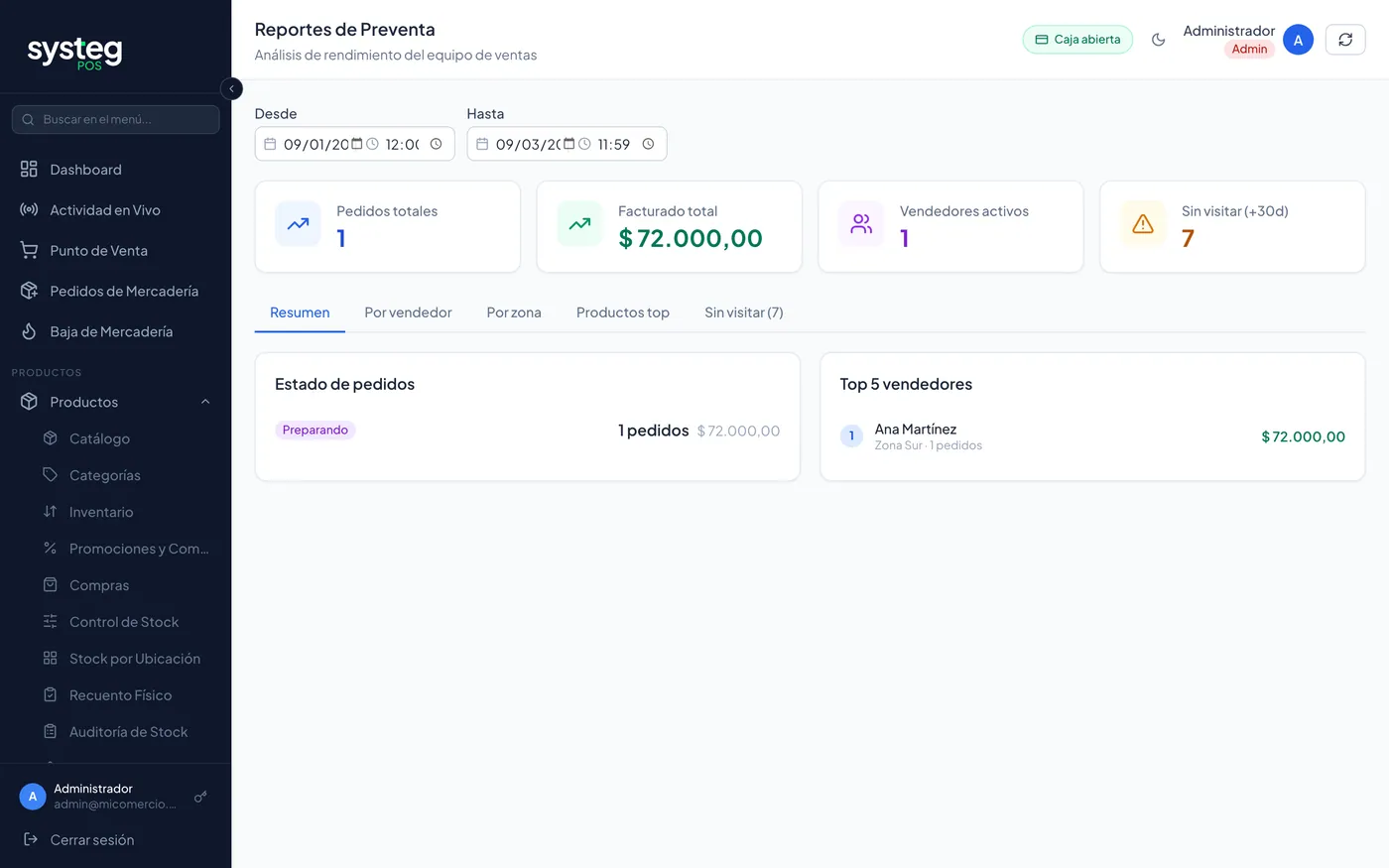Select the Resumen tab
Viewport: 1389px width, 868px height.
300,312
